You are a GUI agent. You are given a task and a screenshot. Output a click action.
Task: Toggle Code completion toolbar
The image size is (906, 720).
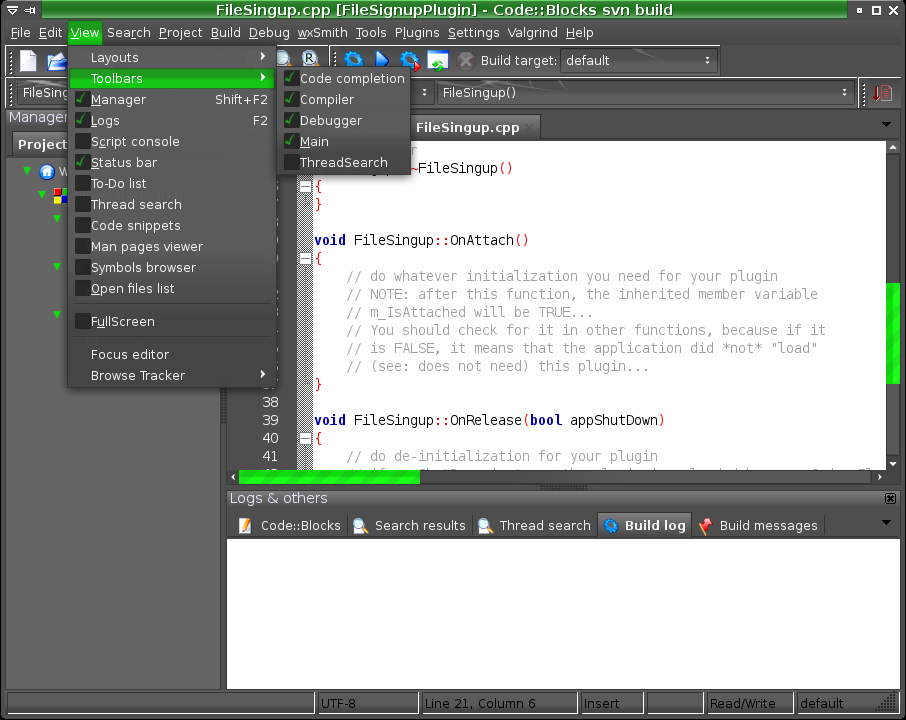pos(344,79)
